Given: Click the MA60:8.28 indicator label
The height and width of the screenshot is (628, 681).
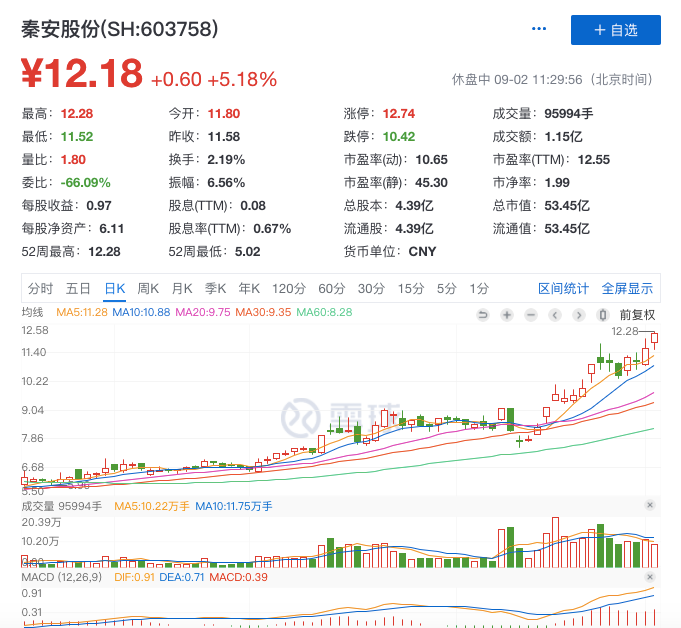Looking at the screenshot, I should (x=324, y=312).
